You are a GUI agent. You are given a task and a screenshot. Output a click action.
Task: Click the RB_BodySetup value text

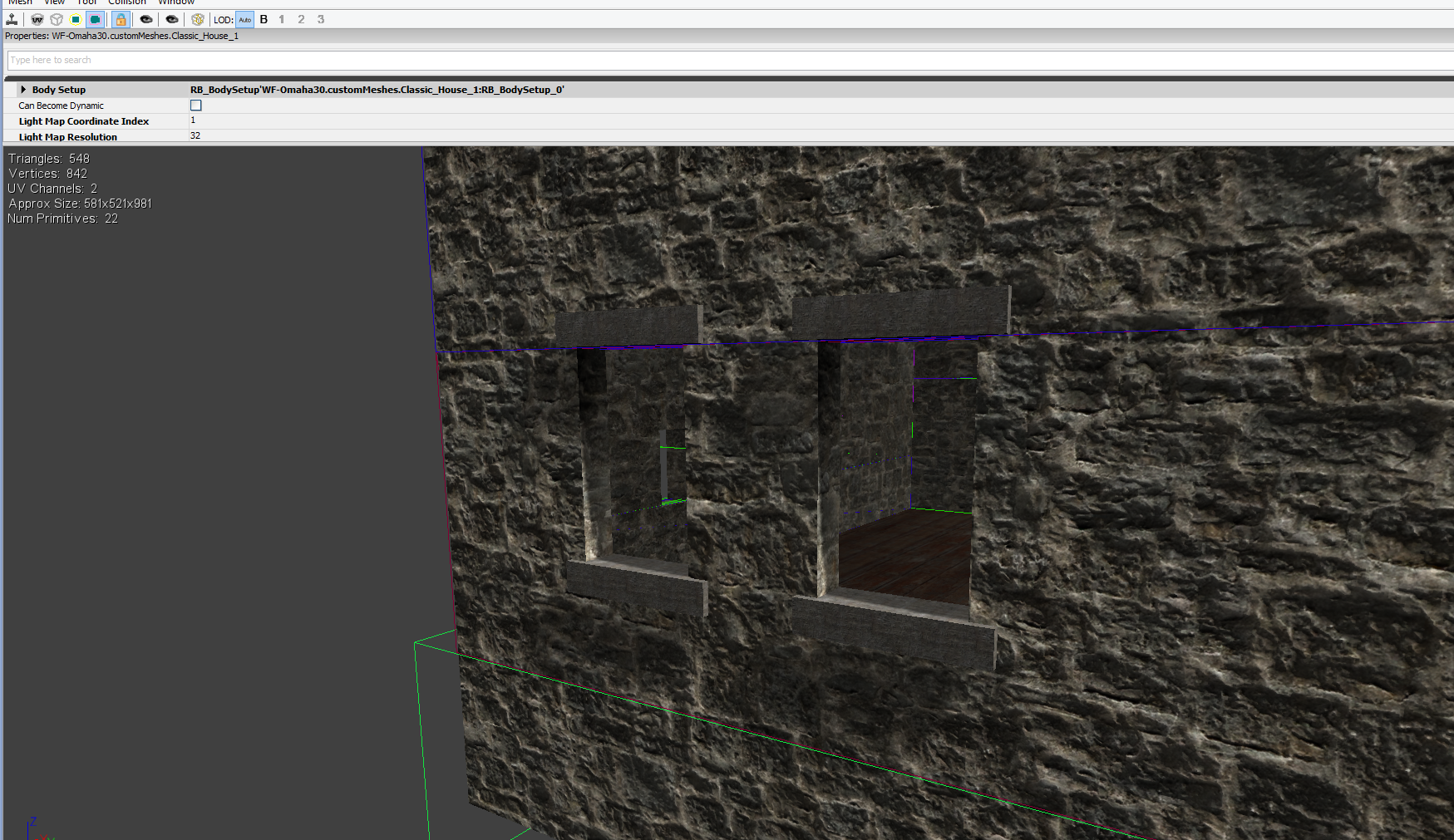(377, 90)
